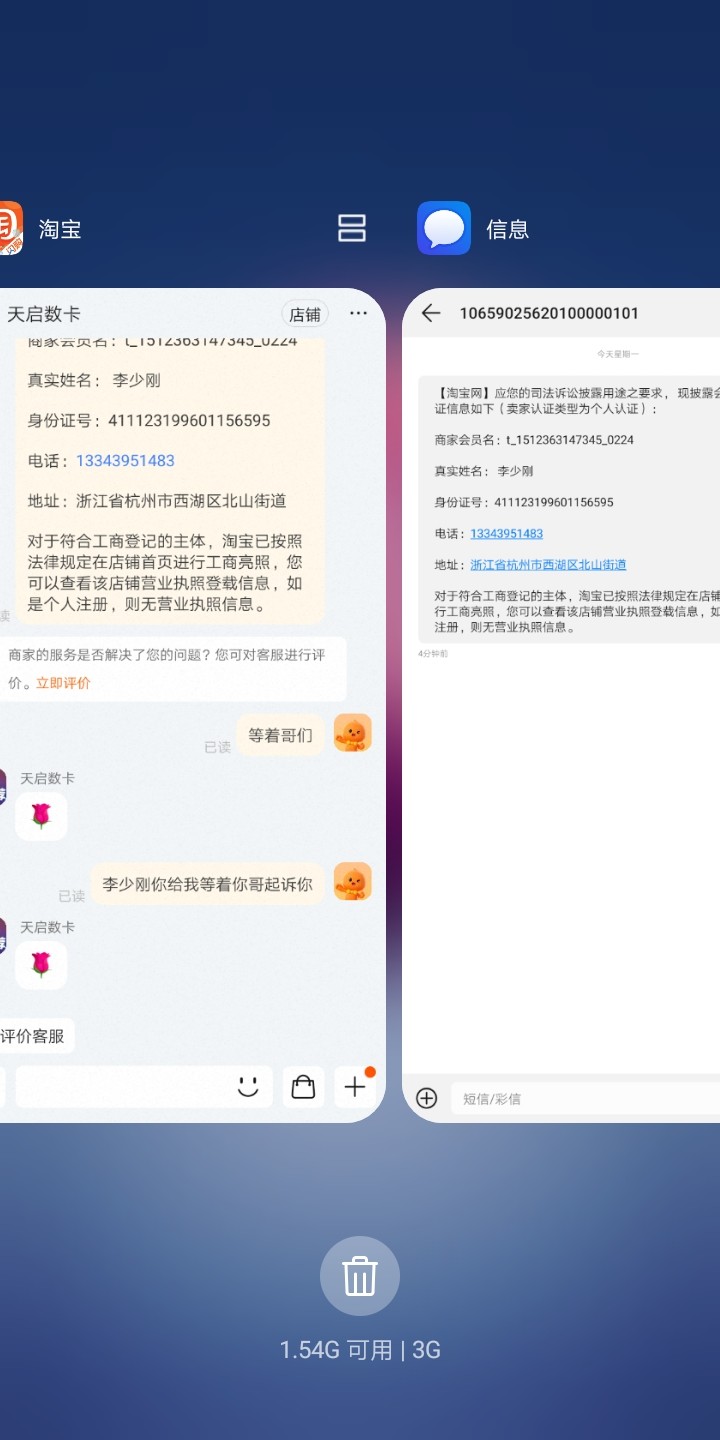Screen dimensions: 720x1440
Task: Tap the first rose sticker message
Action: pos(41,816)
